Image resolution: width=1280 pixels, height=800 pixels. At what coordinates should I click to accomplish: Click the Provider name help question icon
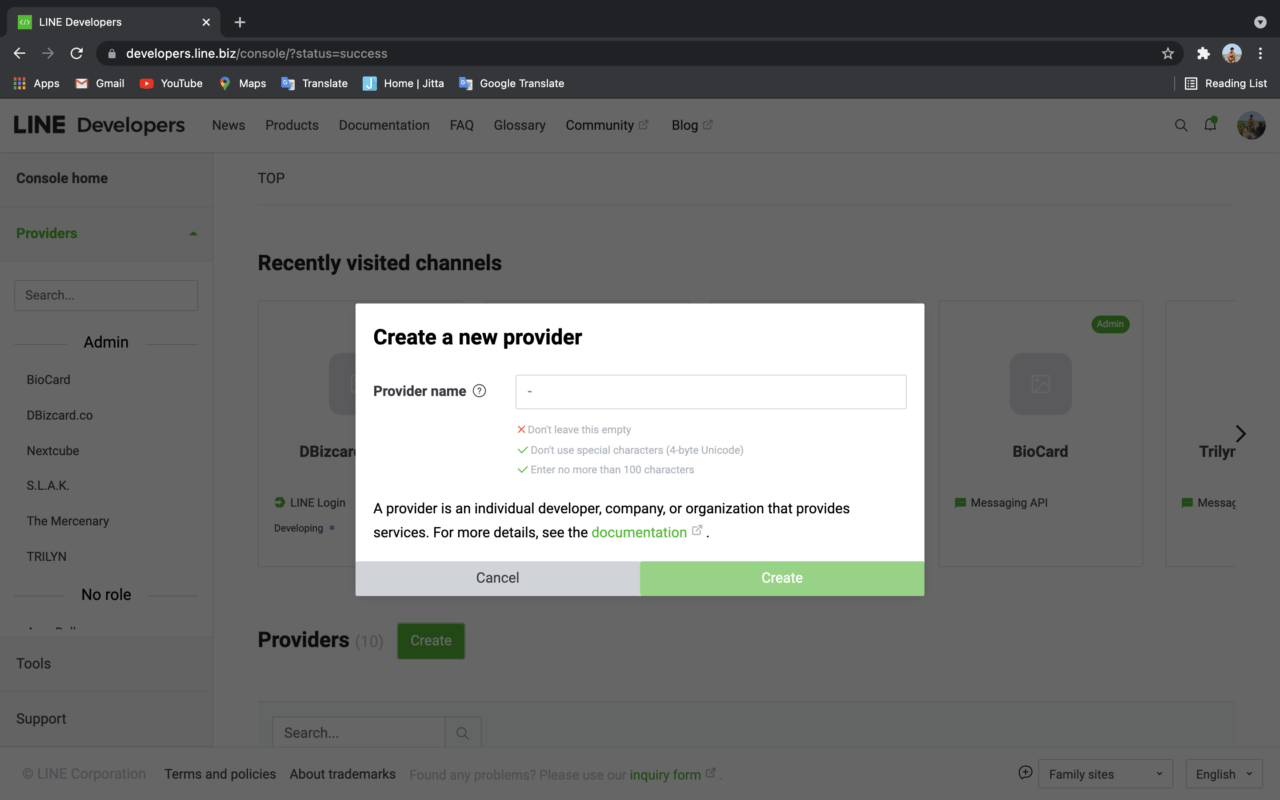(x=479, y=391)
